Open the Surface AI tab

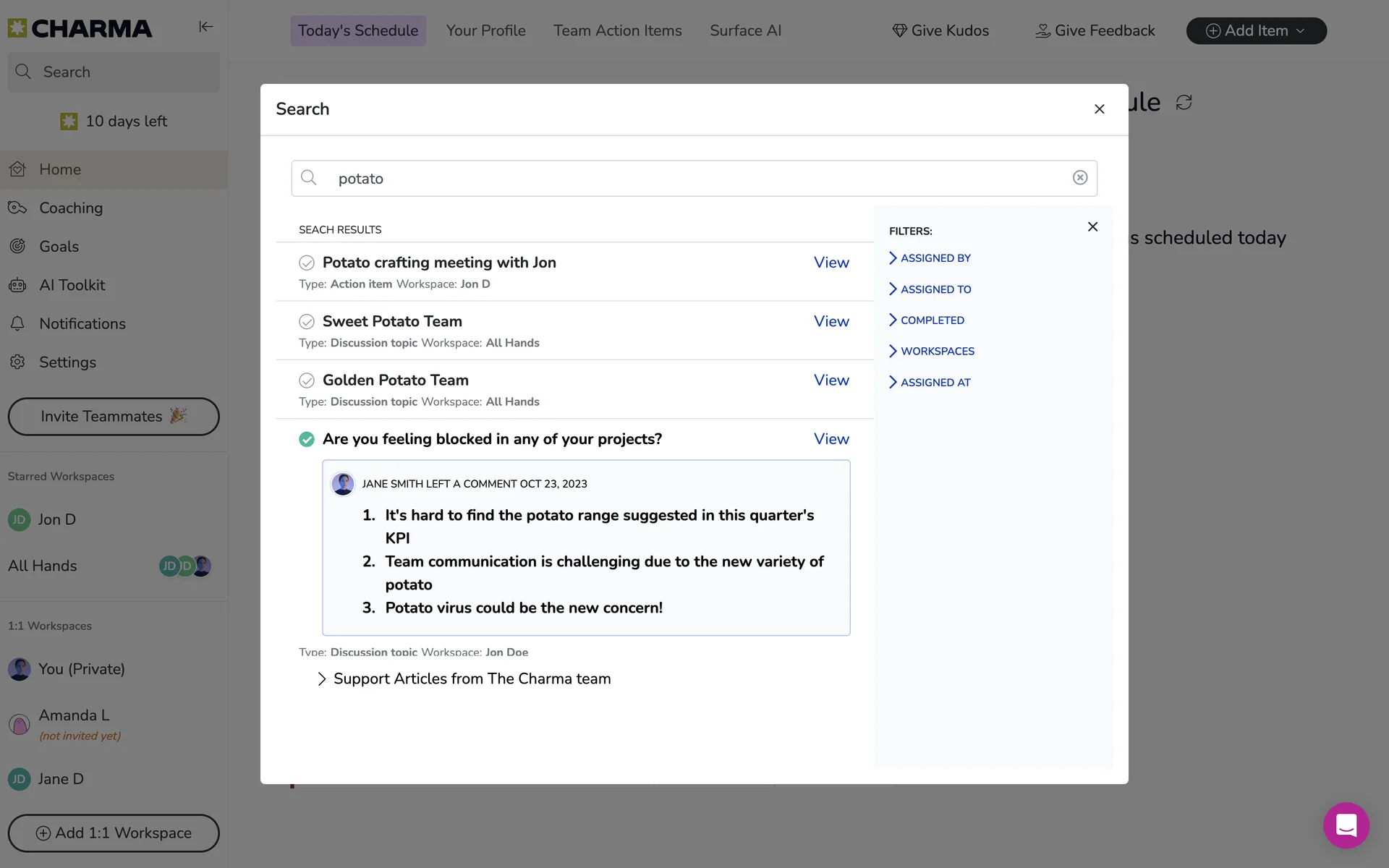745,31
